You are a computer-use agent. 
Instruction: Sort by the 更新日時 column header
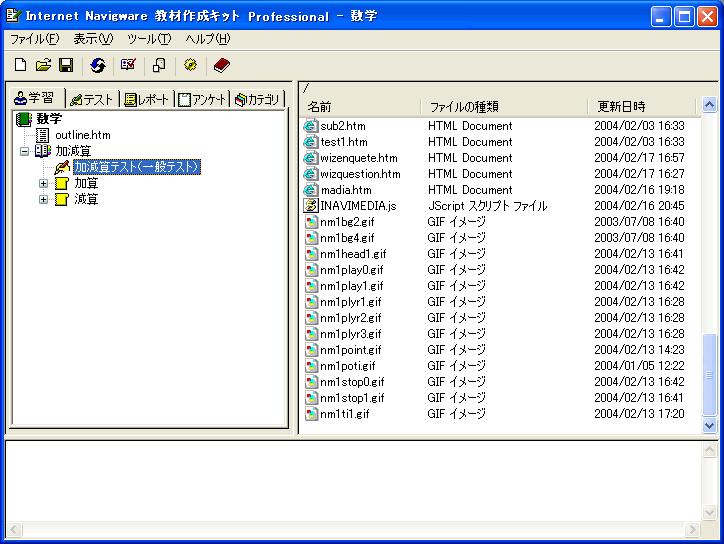pos(641,107)
